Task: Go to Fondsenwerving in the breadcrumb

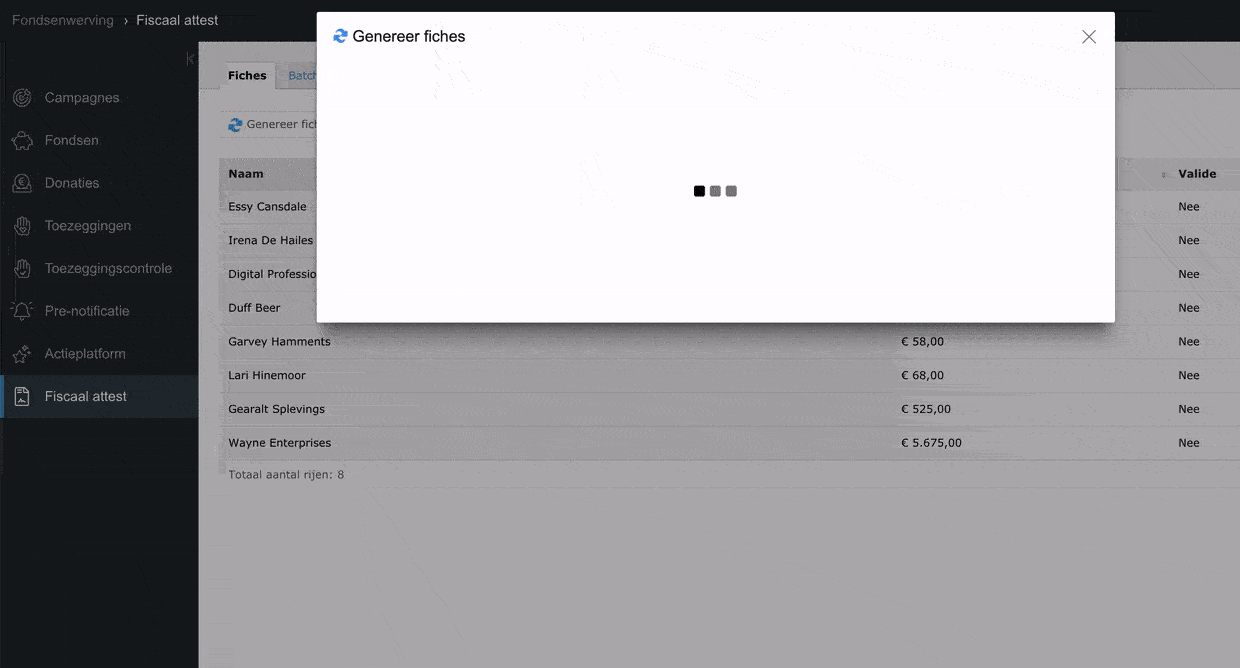Action: click(62, 20)
